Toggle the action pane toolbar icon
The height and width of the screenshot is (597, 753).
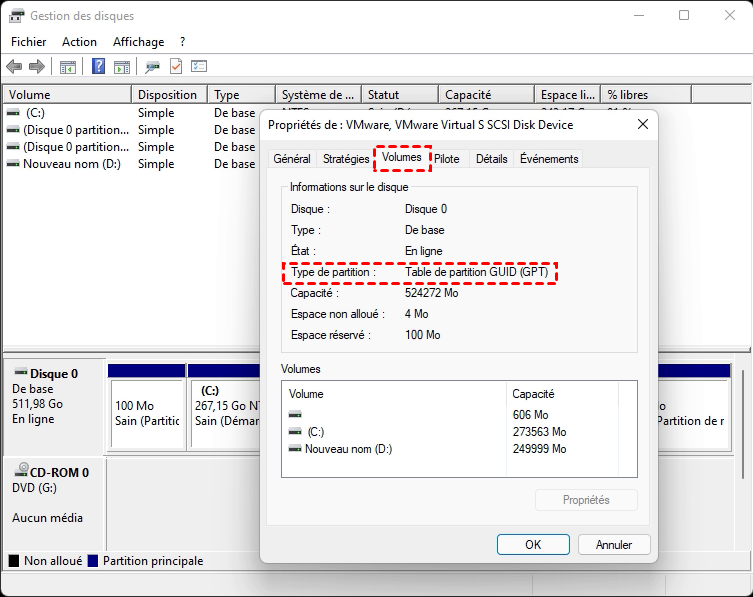(122, 67)
